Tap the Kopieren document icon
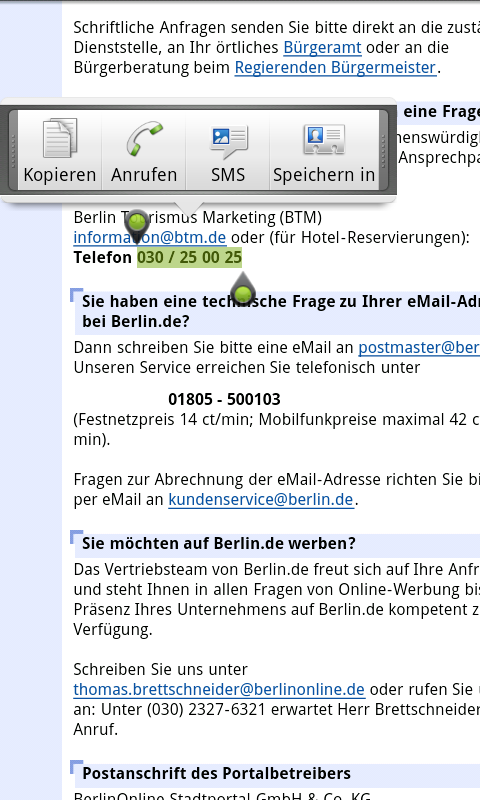Screen dimensions: 480x800 [x=60, y=138]
